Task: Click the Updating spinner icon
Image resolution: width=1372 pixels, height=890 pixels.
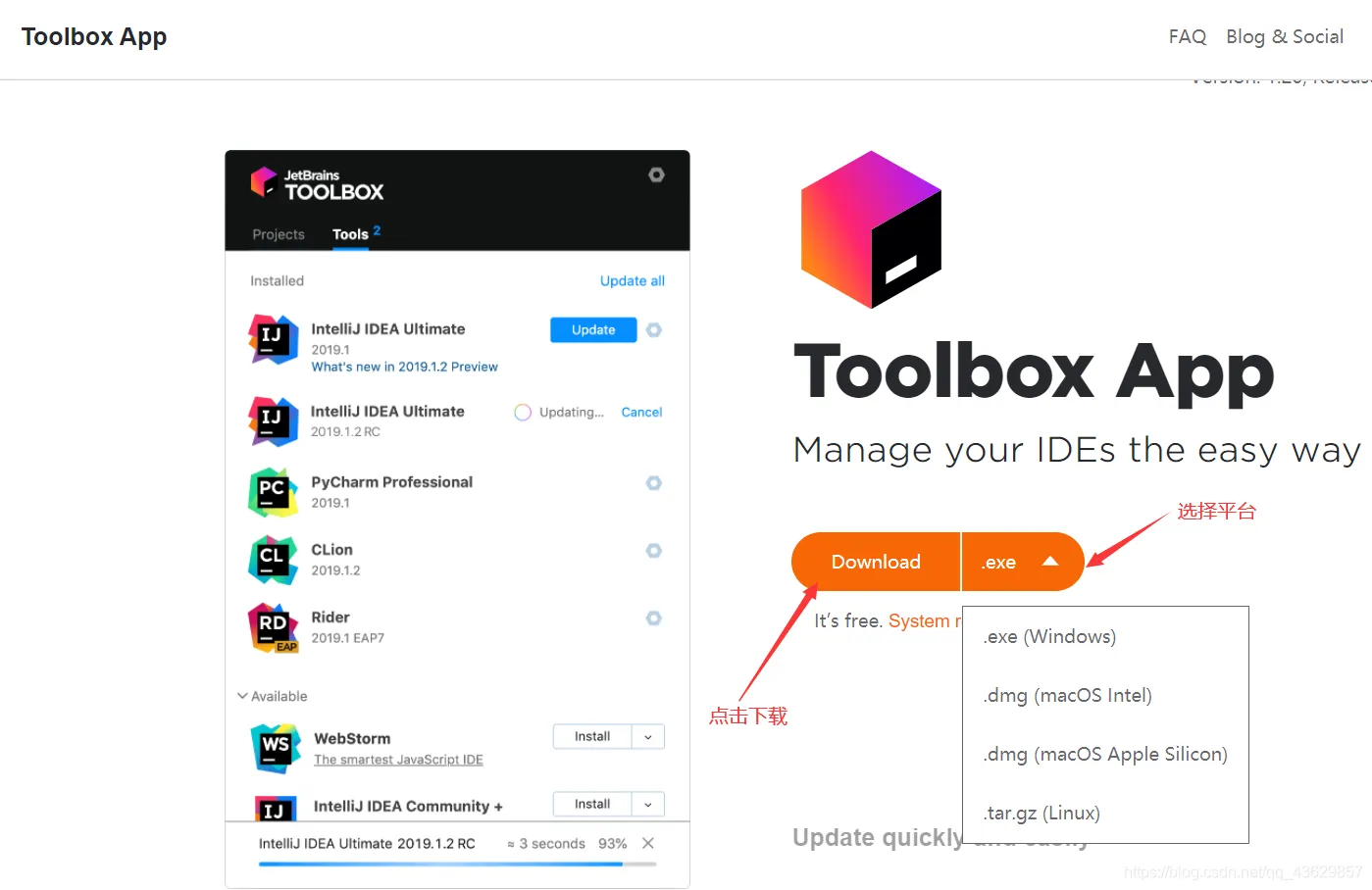Action: pyautogui.click(x=523, y=413)
